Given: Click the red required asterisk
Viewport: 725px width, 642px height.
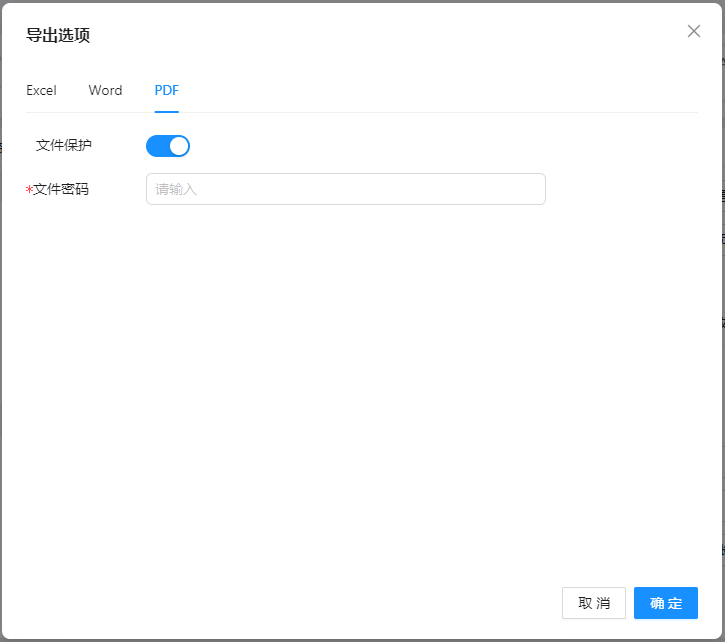Looking at the screenshot, I should pos(29,190).
